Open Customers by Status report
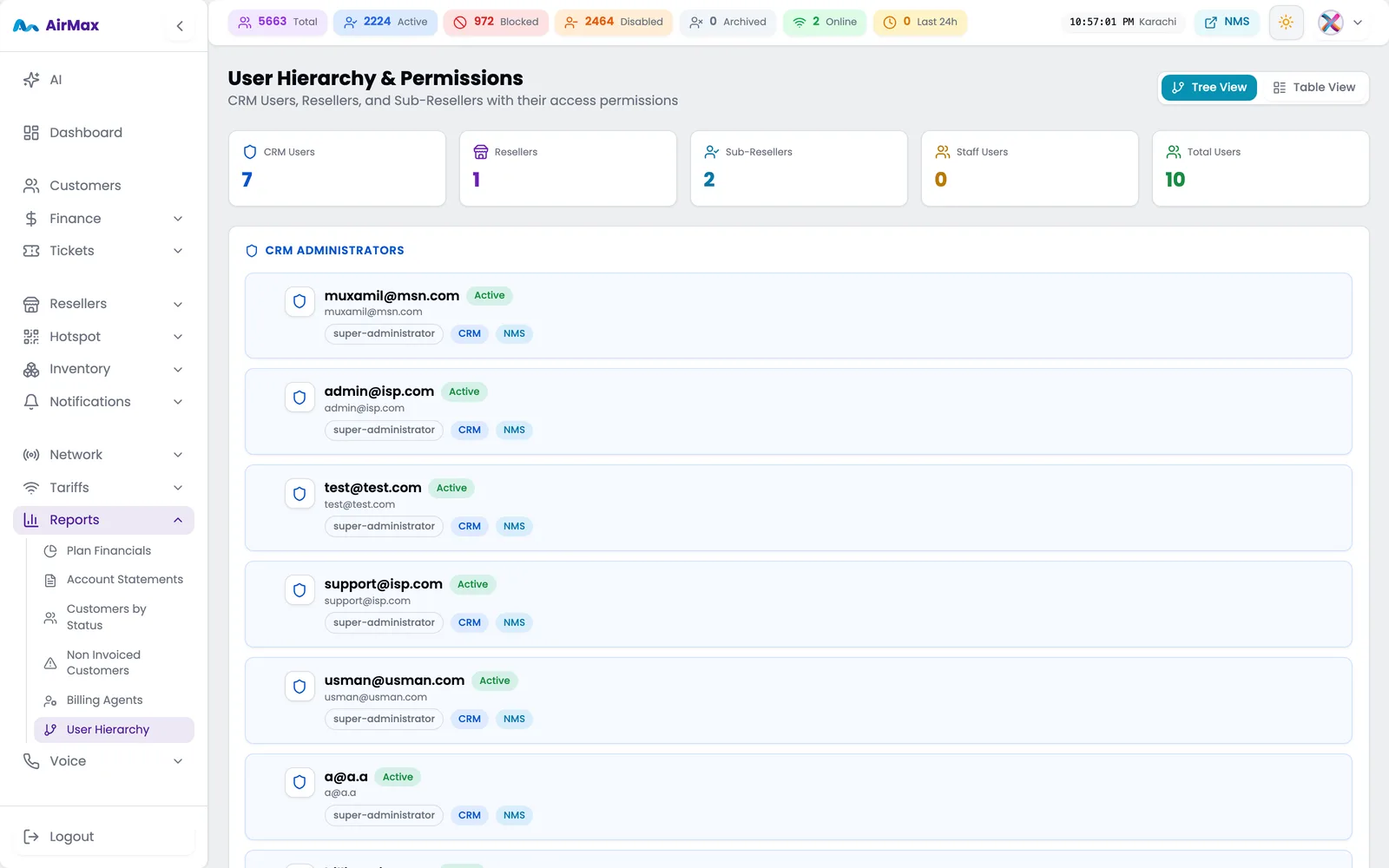 pyautogui.click(x=114, y=617)
